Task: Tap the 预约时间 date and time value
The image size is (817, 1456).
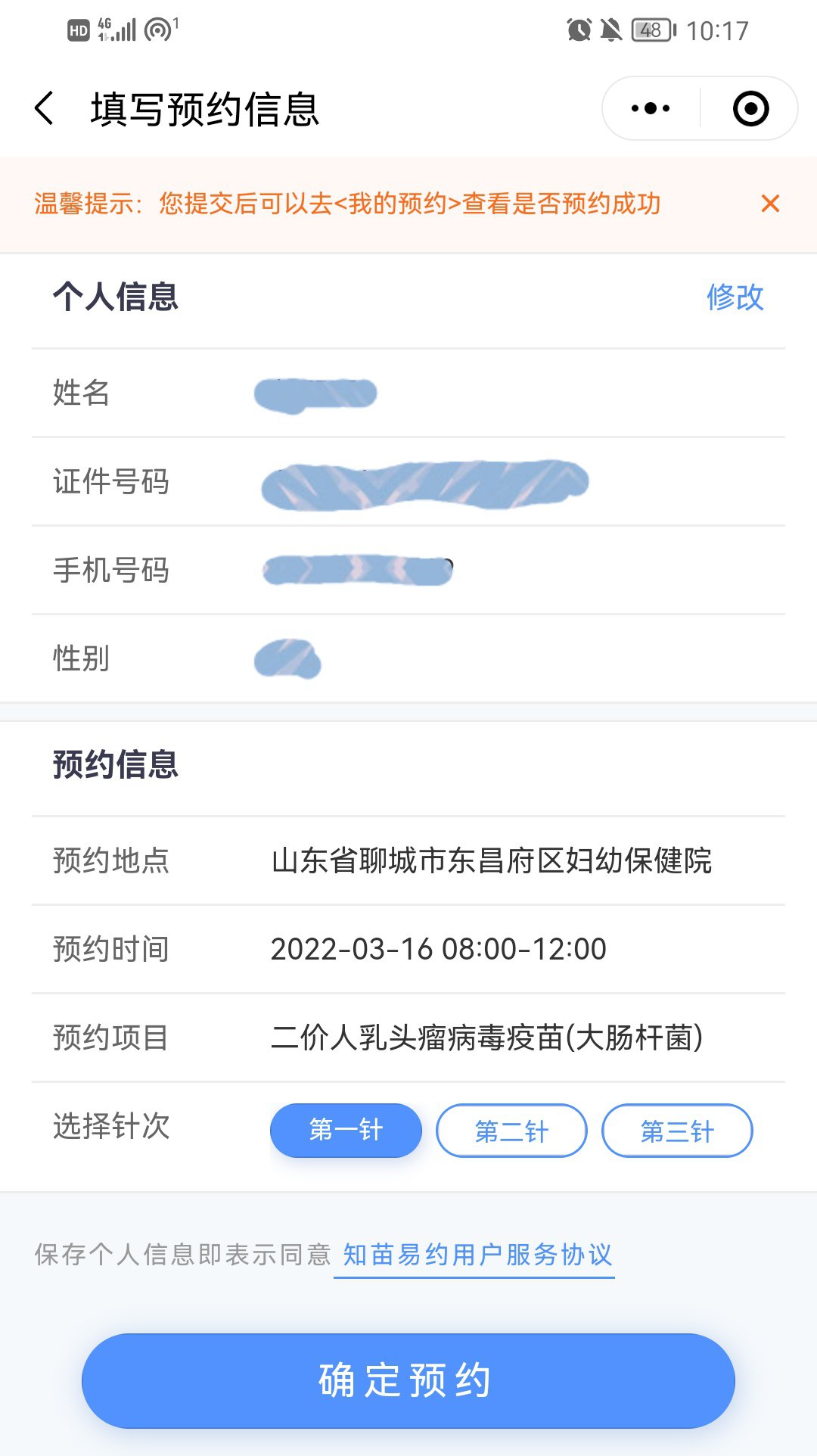Action: point(439,949)
